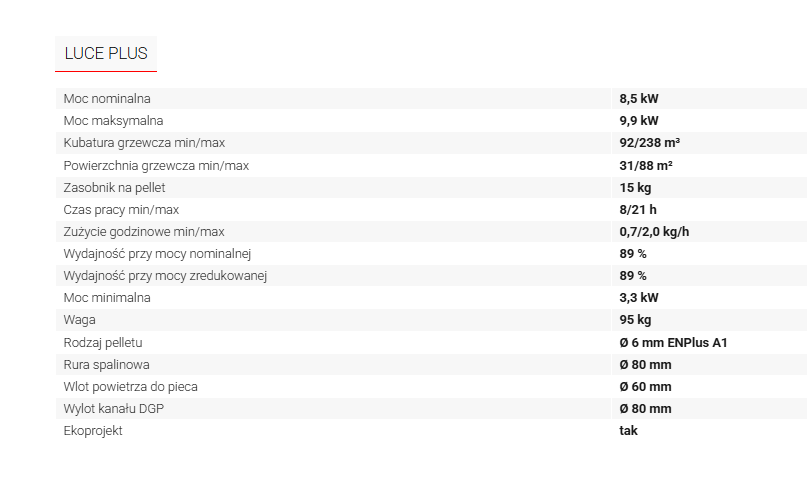This screenshot has width=807, height=497.
Task: Select the Moc maksymalna row label
Action: 113,121
